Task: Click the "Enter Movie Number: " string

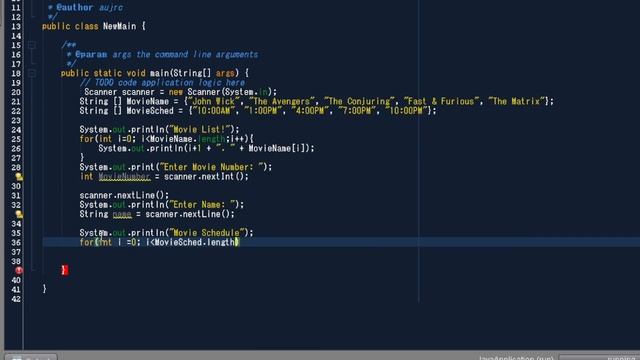Action: [211, 167]
